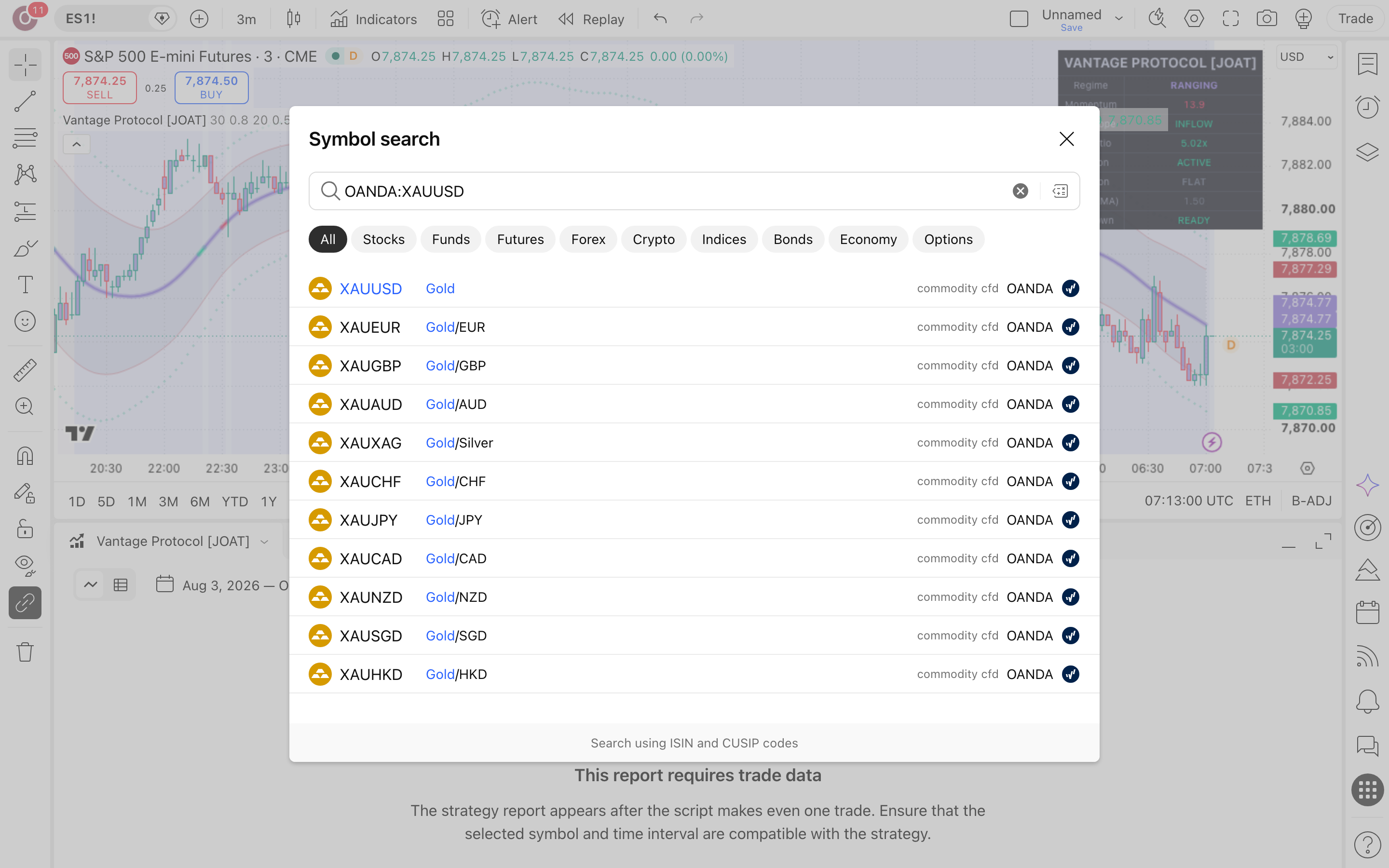The height and width of the screenshot is (868, 1389).
Task: Select the trend line drawing tool
Action: click(x=25, y=102)
